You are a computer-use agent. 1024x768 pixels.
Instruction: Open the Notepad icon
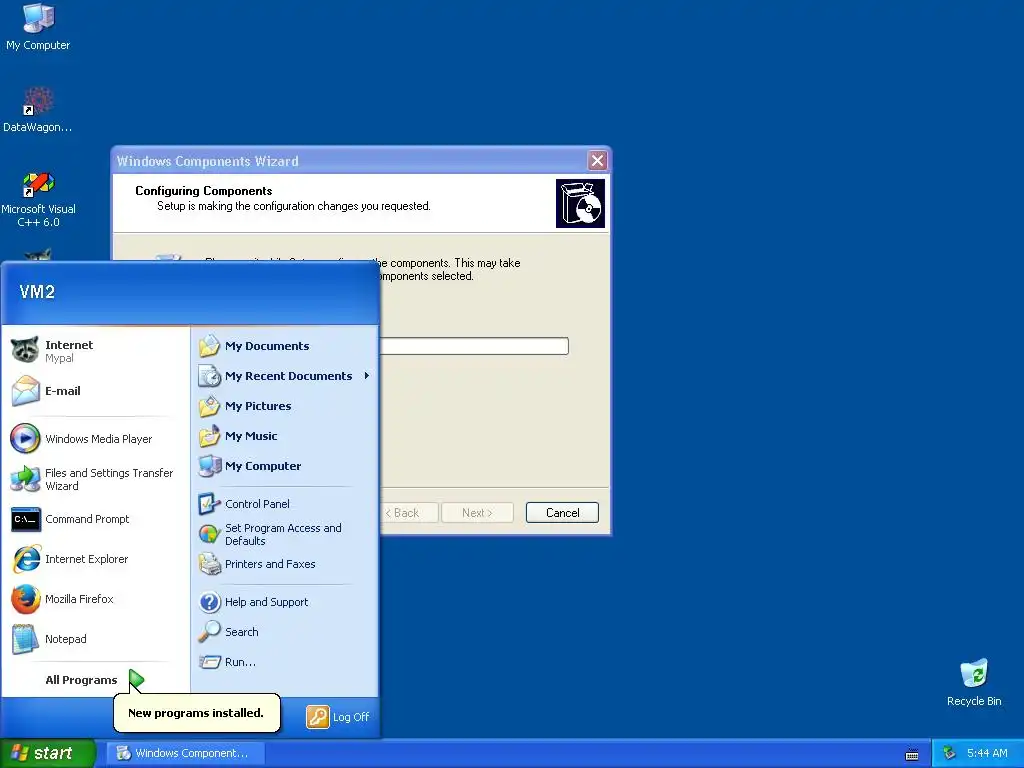point(25,639)
